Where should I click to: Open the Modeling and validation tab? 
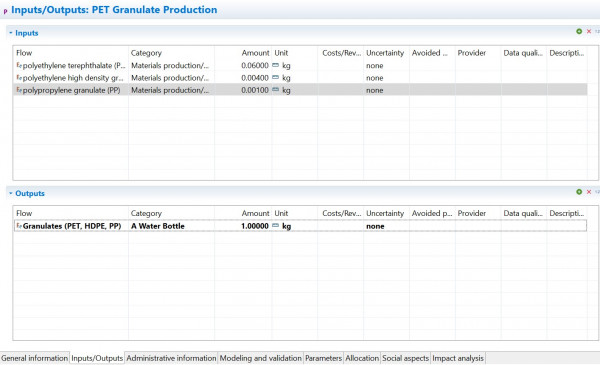tap(260, 358)
